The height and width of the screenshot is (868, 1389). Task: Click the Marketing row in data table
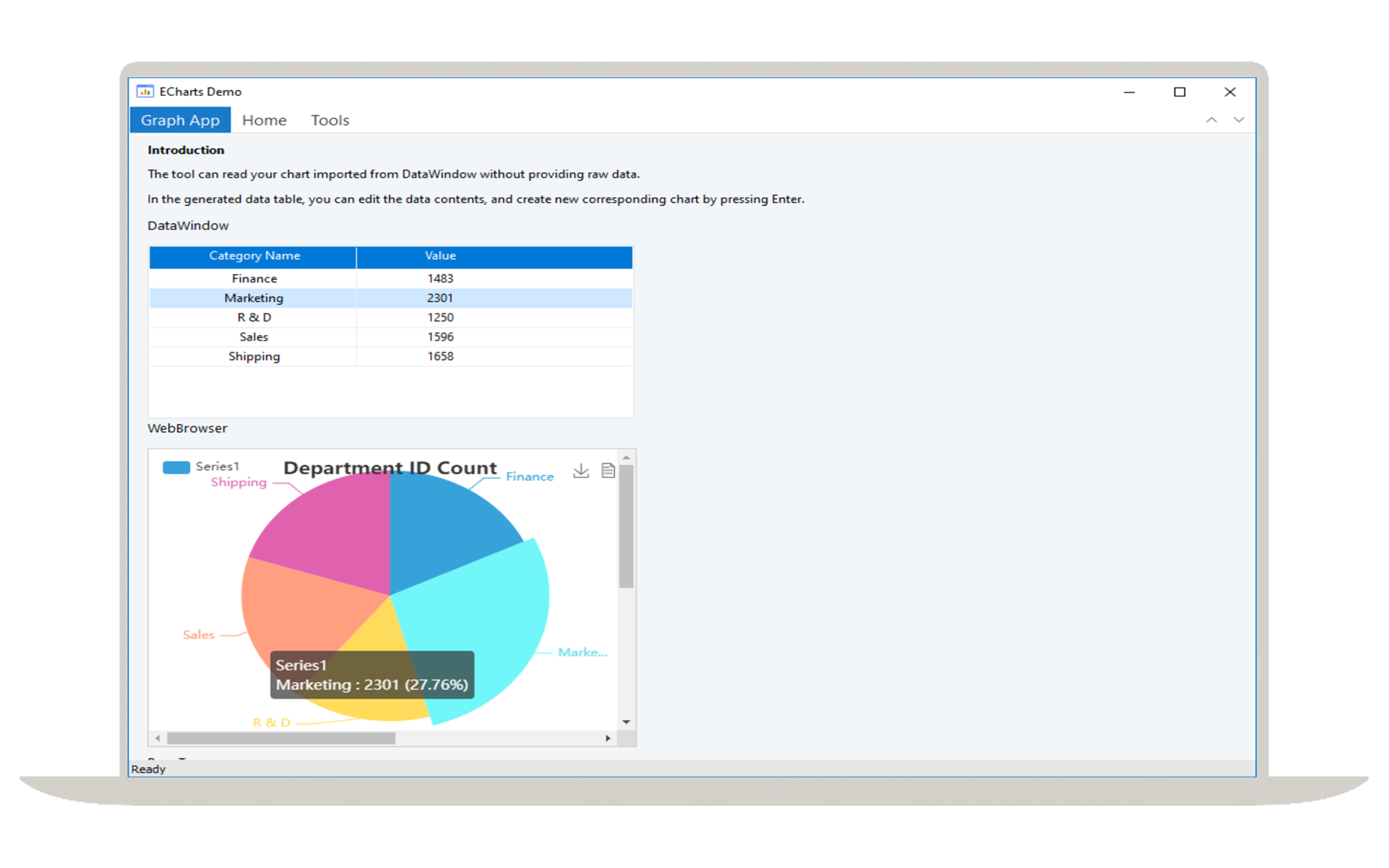391,297
